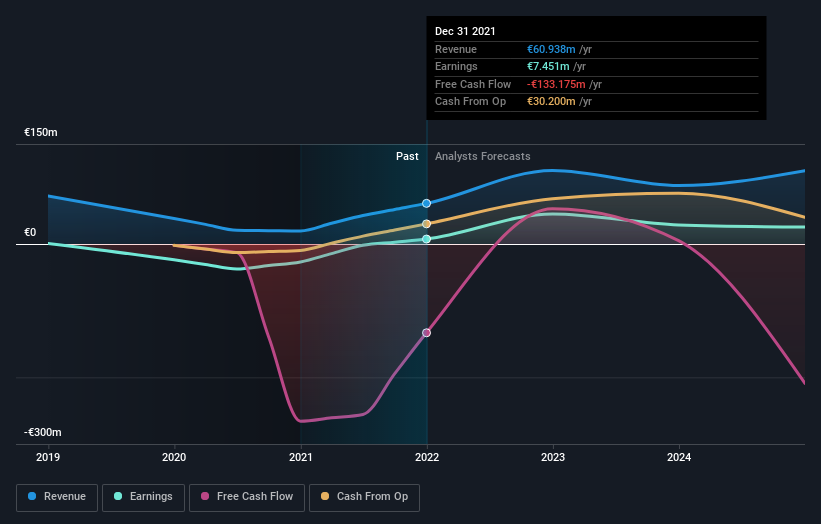The height and width of the screenshot is (524, 821).
Task: Toggle the Revenue legend button
Action: 57,497
